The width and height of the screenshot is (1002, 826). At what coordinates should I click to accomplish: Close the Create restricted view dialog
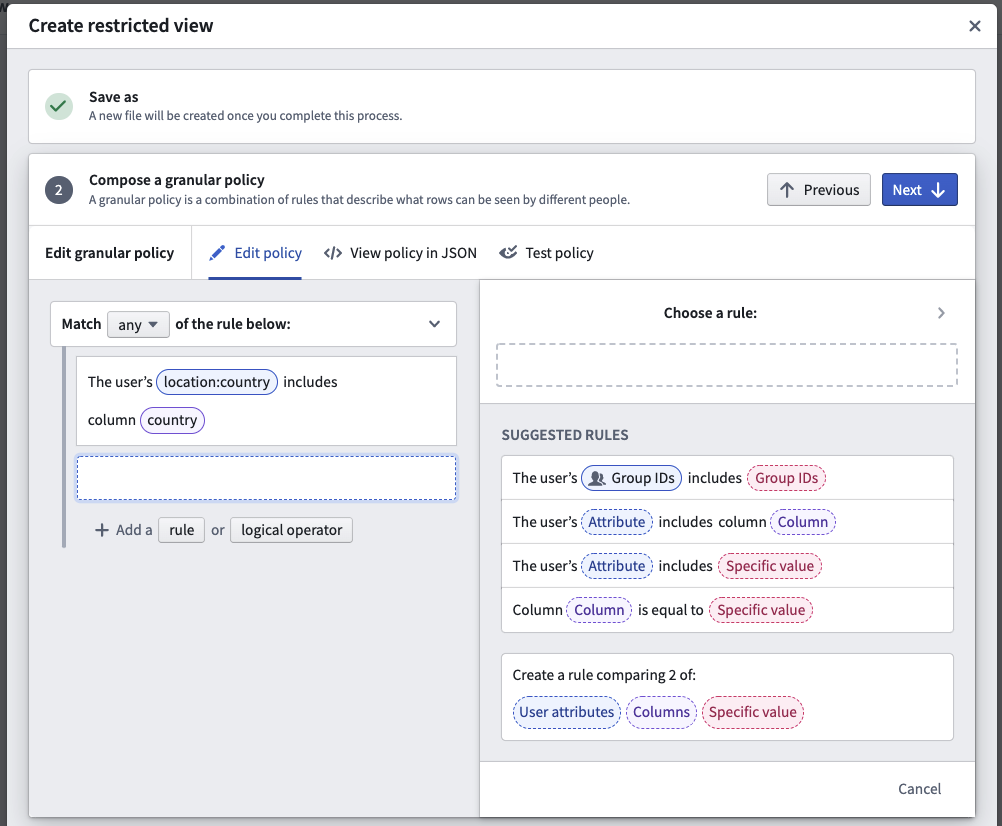(x=975, y=26)
